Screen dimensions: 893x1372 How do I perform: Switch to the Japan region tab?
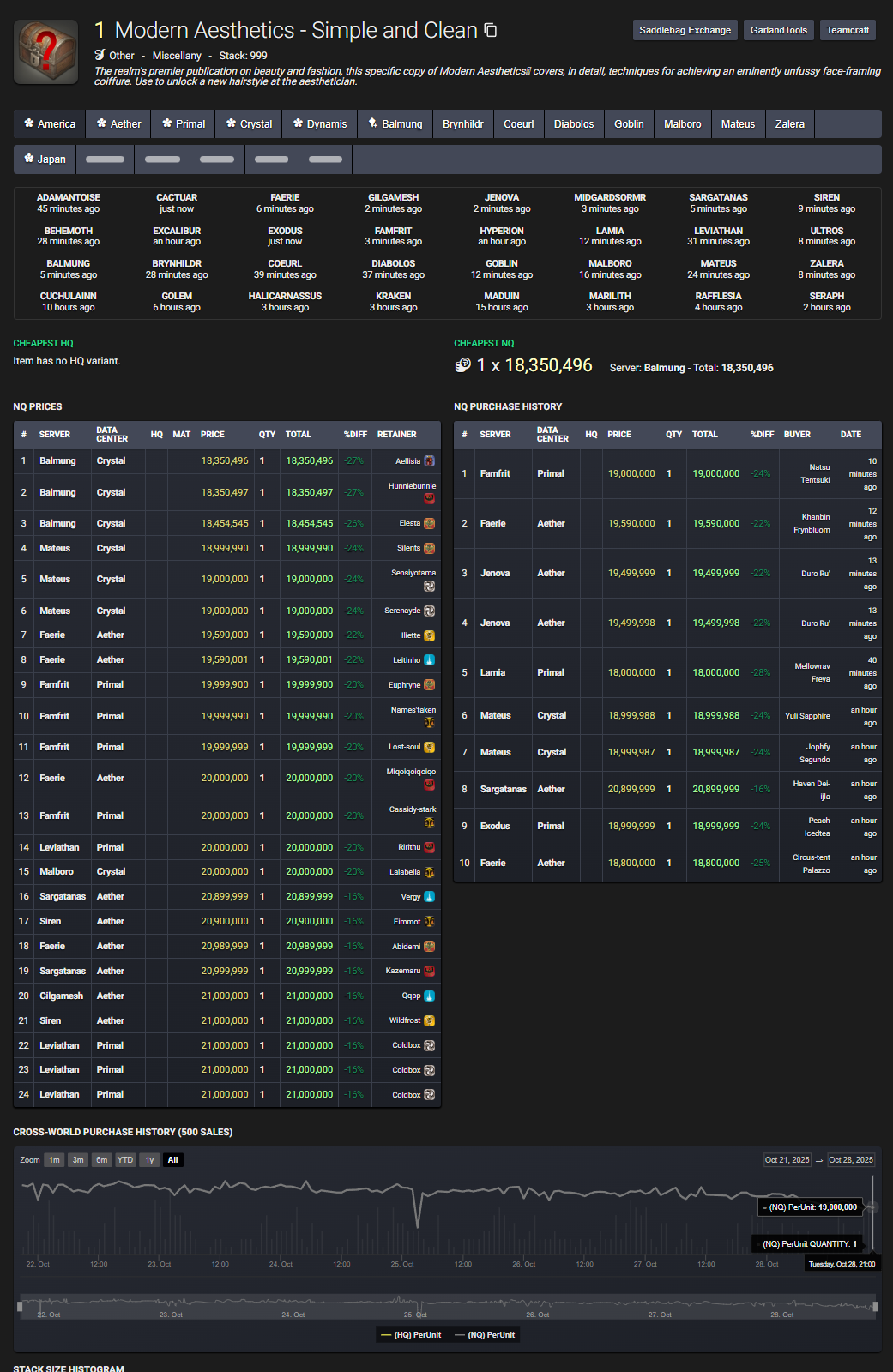[45, 159]
